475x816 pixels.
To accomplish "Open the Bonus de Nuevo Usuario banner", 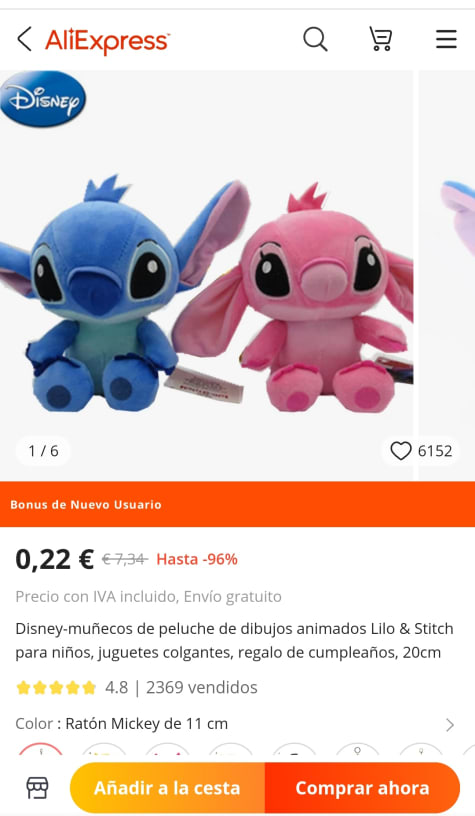I will 237,504.
